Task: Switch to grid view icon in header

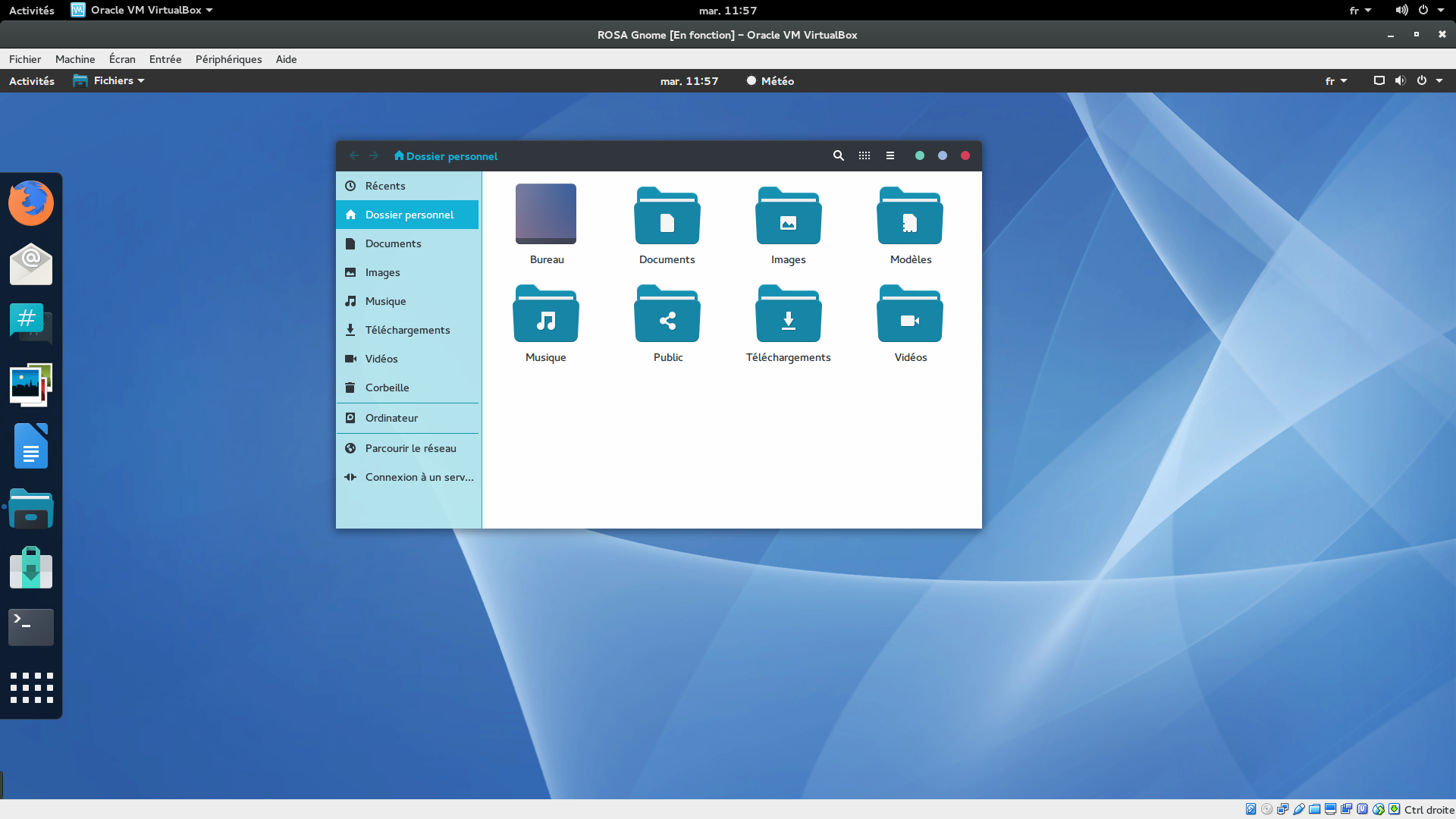Action: pos(864,155)
